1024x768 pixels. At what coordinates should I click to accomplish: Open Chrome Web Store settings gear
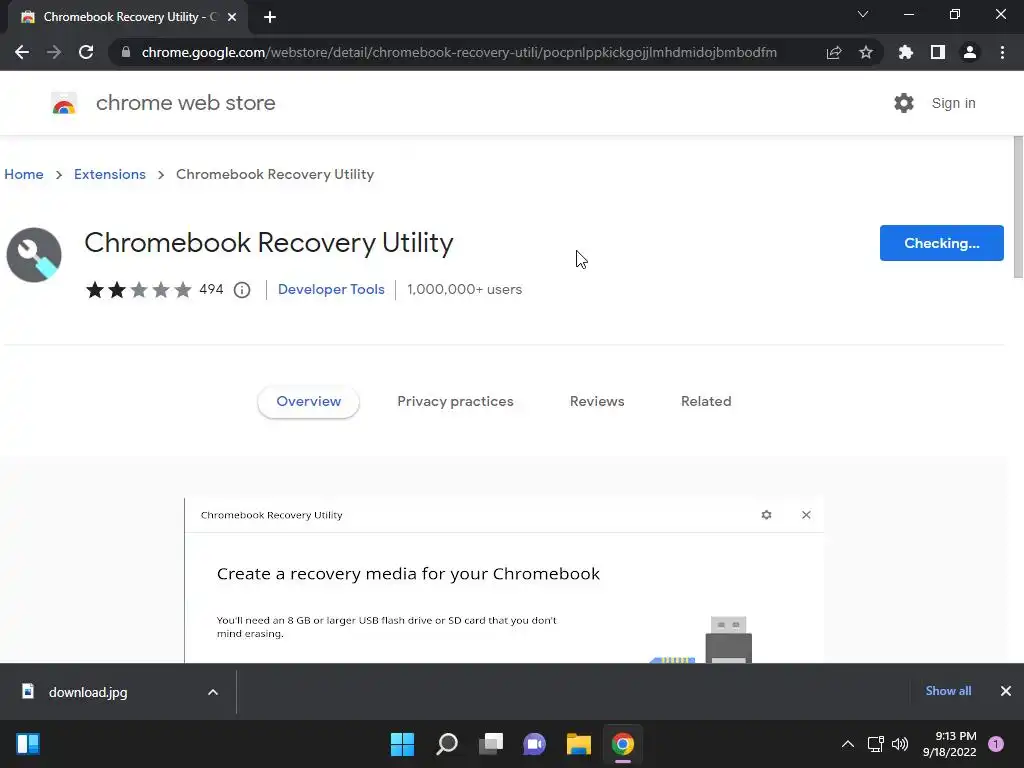(904, 103)
